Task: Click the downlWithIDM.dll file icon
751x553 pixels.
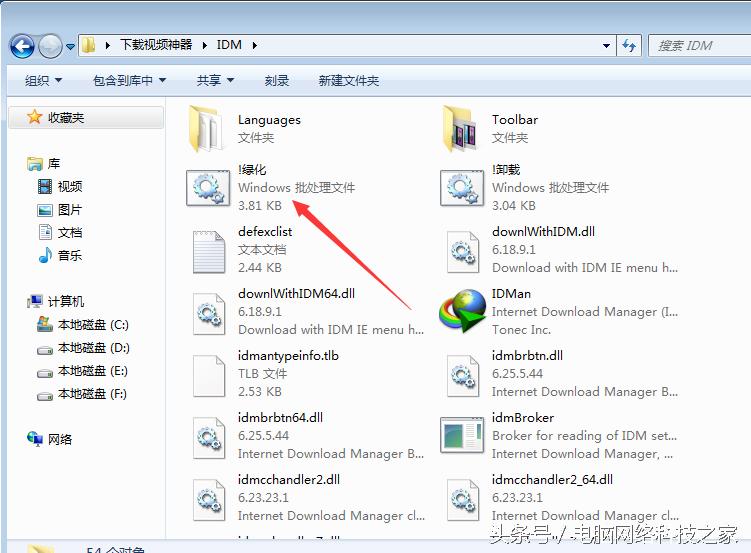Action: click(462, 250)
